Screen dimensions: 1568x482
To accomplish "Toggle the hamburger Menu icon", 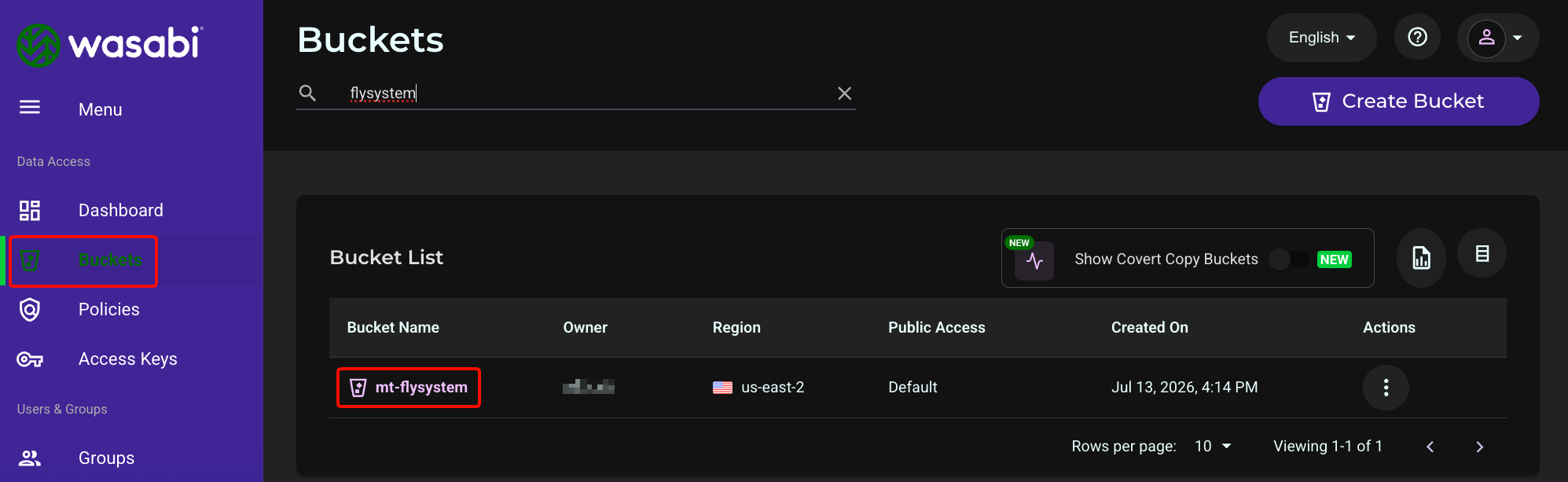I will (x=30, y=108).
